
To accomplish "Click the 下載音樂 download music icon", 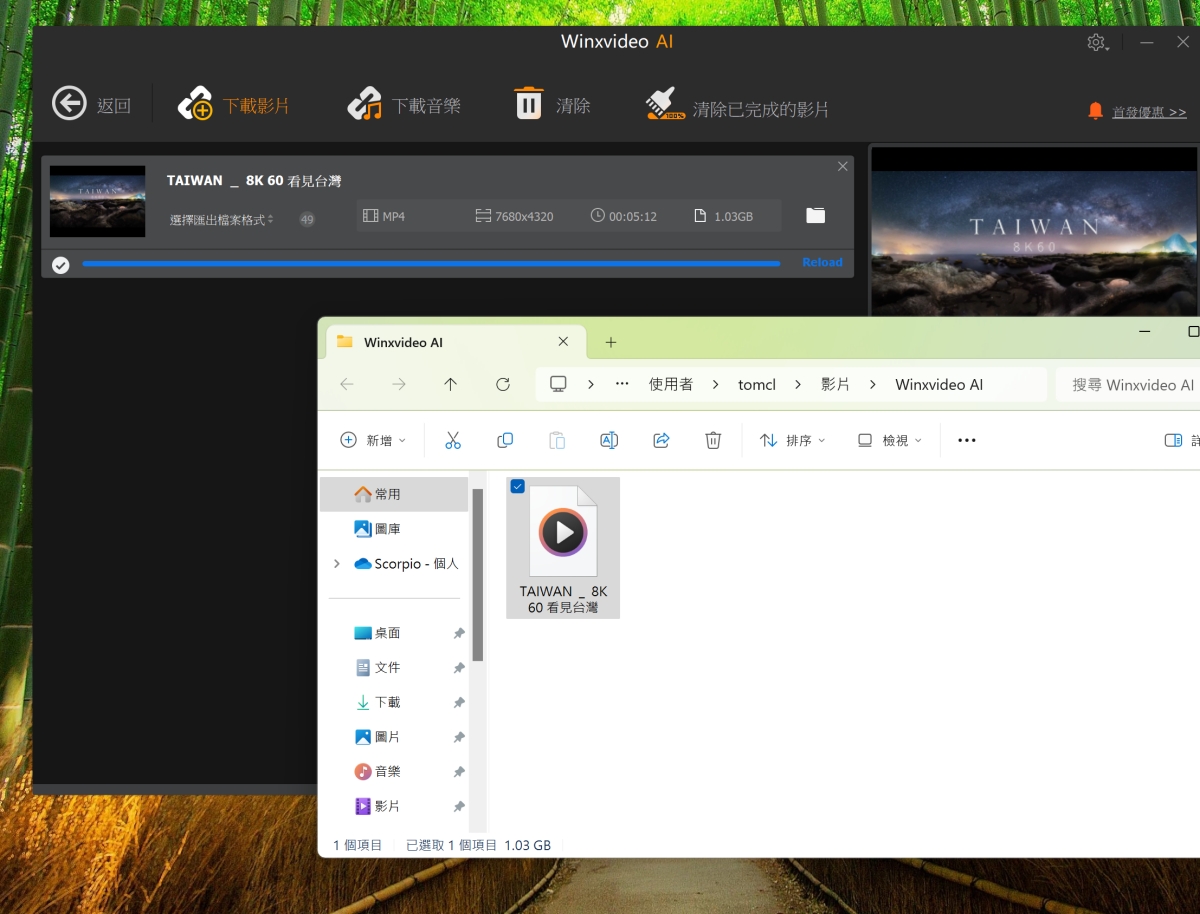I will coord(365,104).
